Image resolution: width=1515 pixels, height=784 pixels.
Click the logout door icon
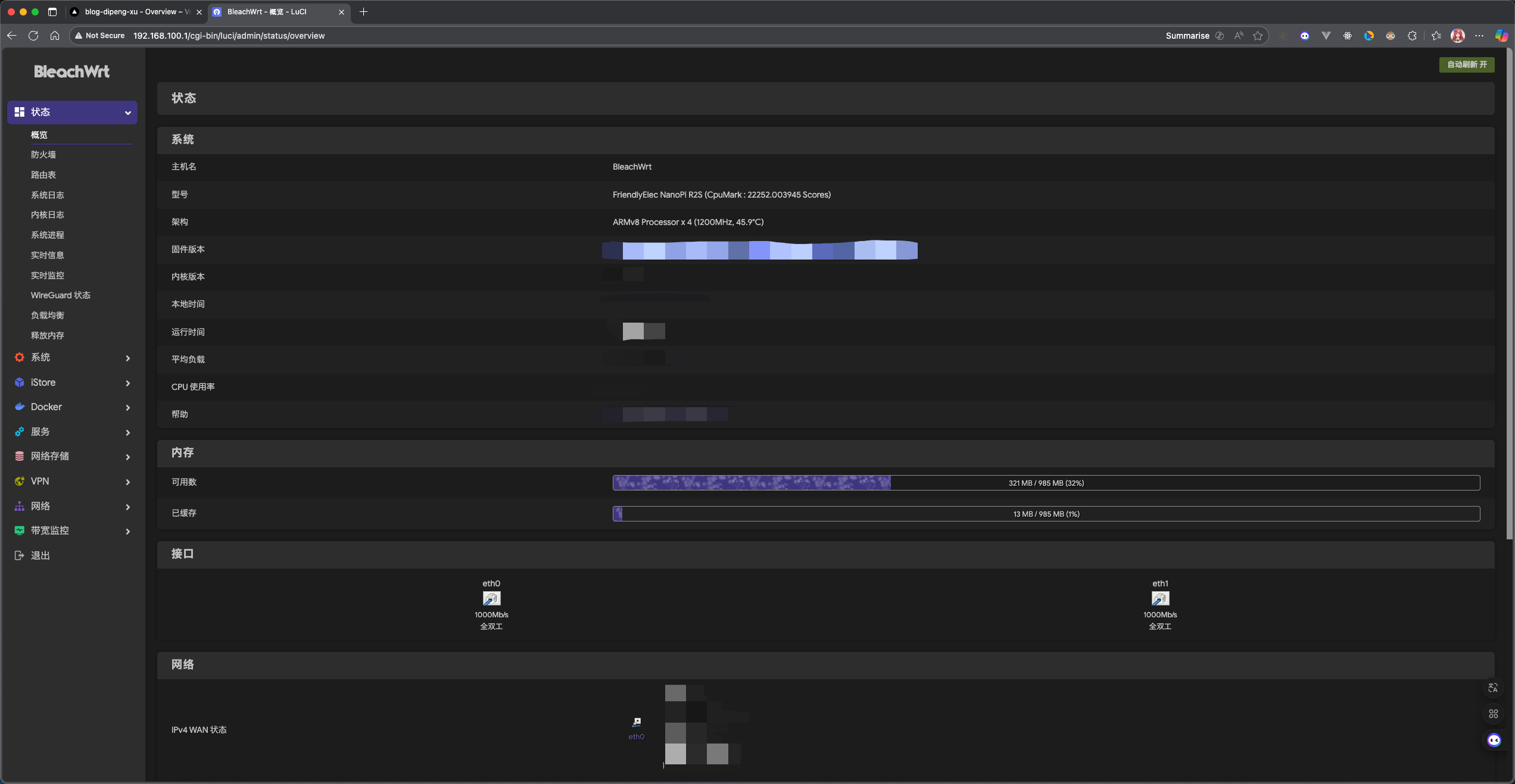pyautogui.click(x=20, y=555)
